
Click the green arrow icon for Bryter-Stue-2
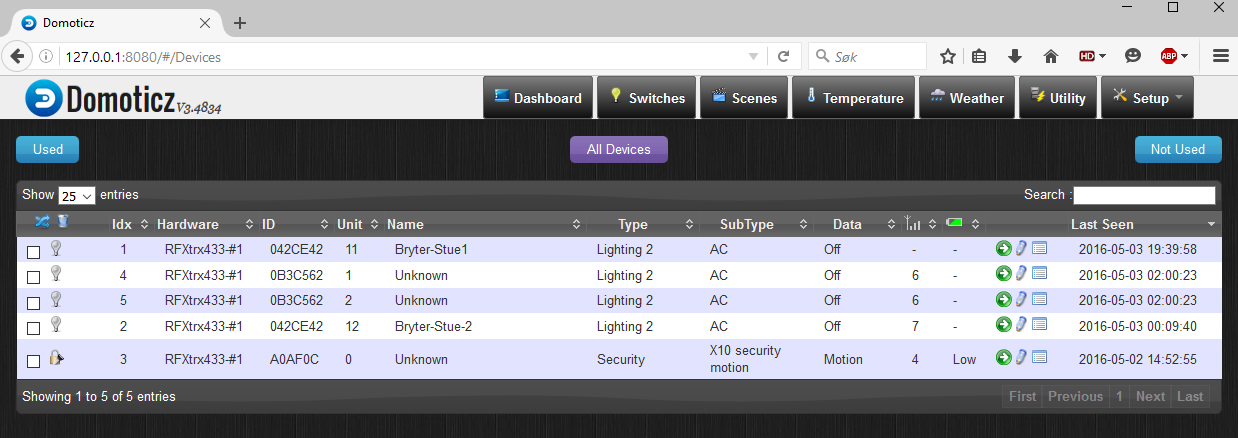coord(1004,324)
